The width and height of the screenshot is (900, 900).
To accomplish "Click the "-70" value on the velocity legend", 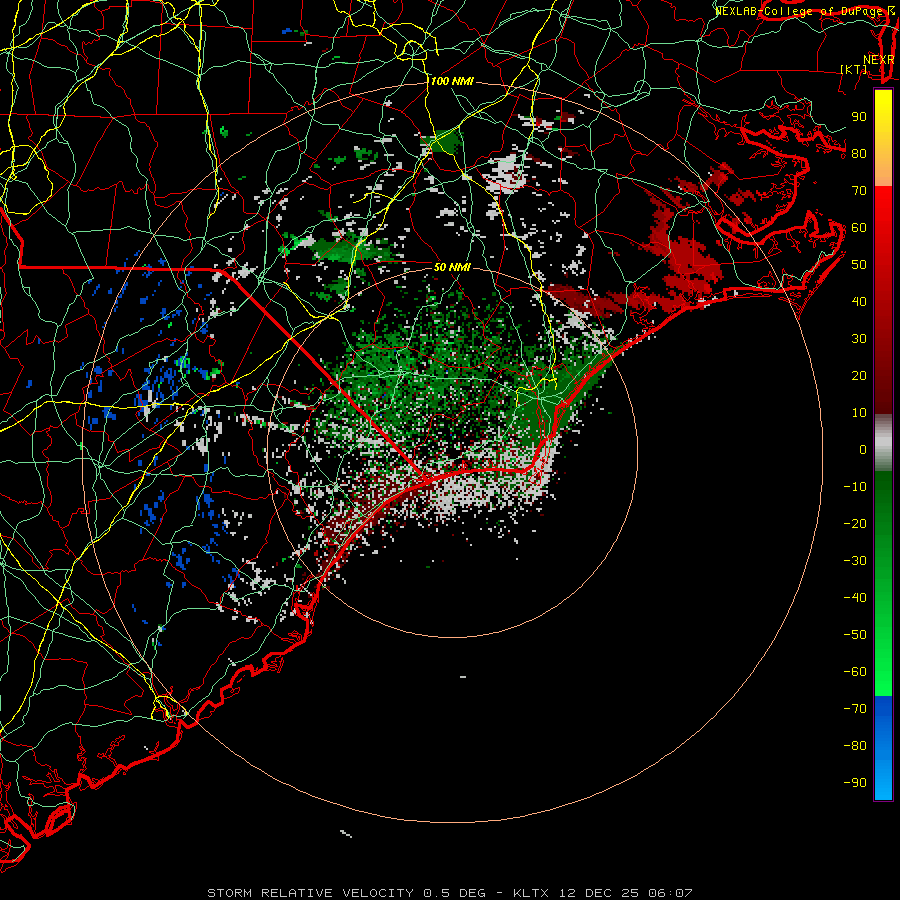I will coord(855,709).
